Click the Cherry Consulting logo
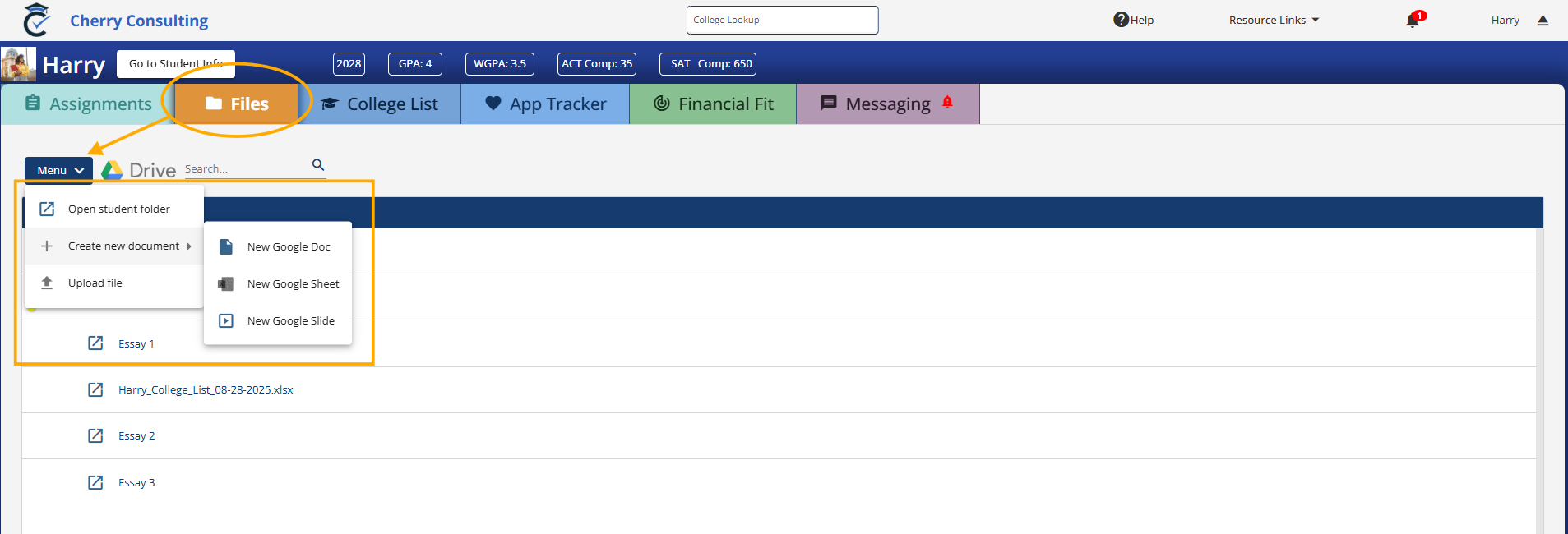 coord(36,20)
